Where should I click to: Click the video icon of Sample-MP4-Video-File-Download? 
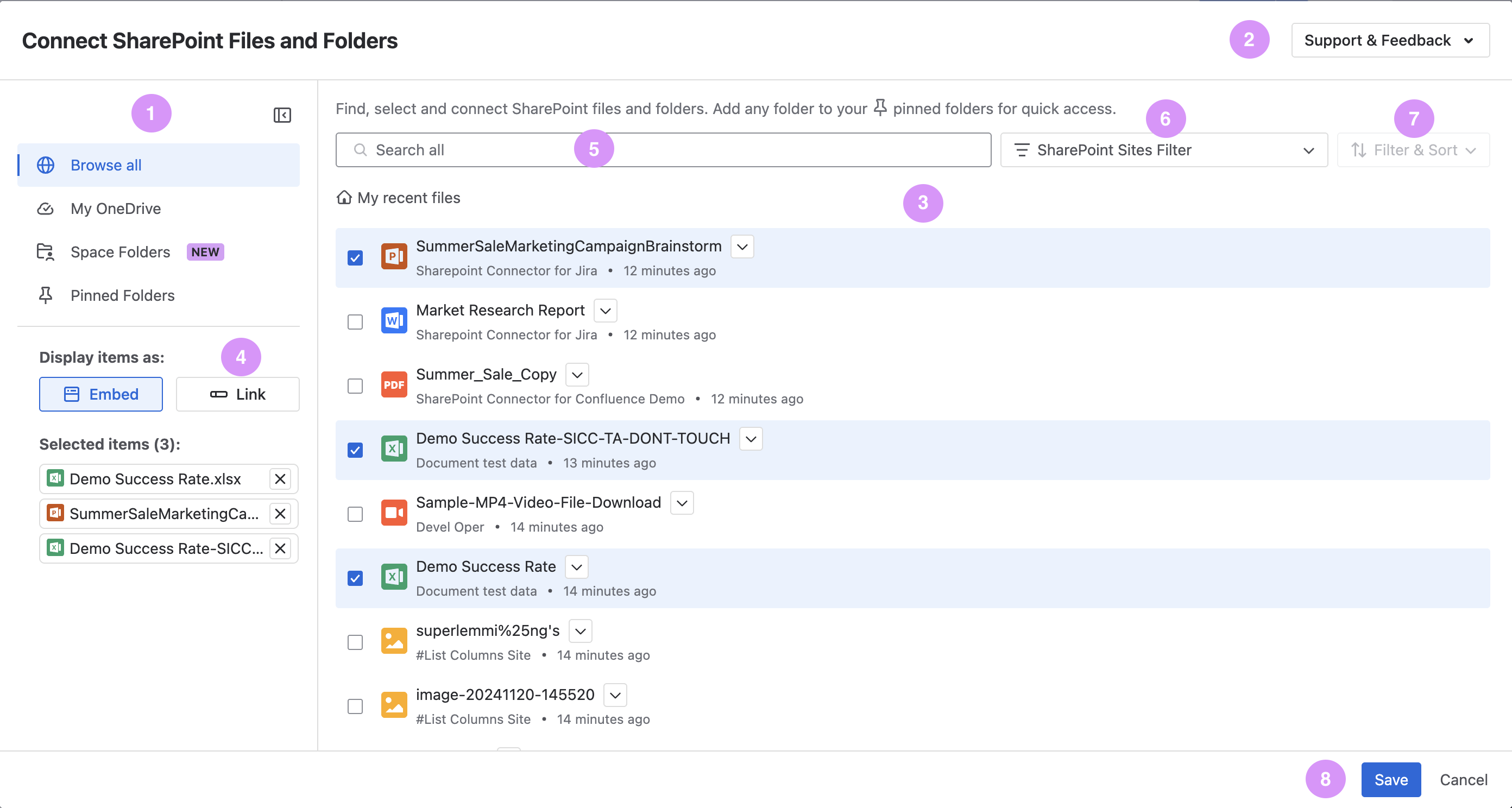(393, 513)
